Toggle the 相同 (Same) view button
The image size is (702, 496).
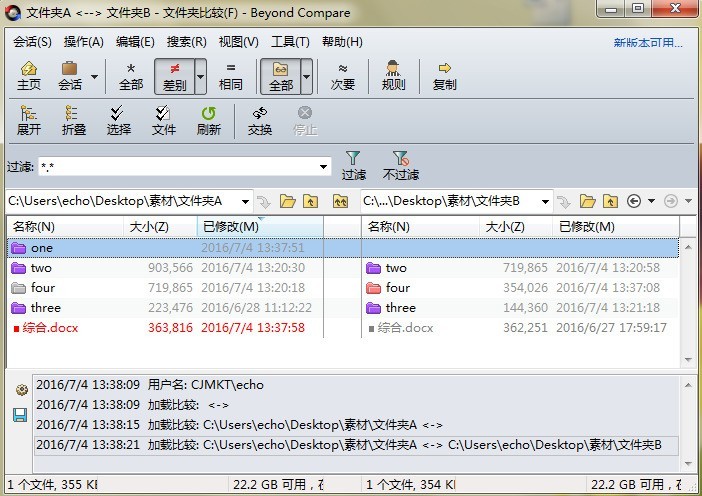pyautogui.click(x=230, y=75)
